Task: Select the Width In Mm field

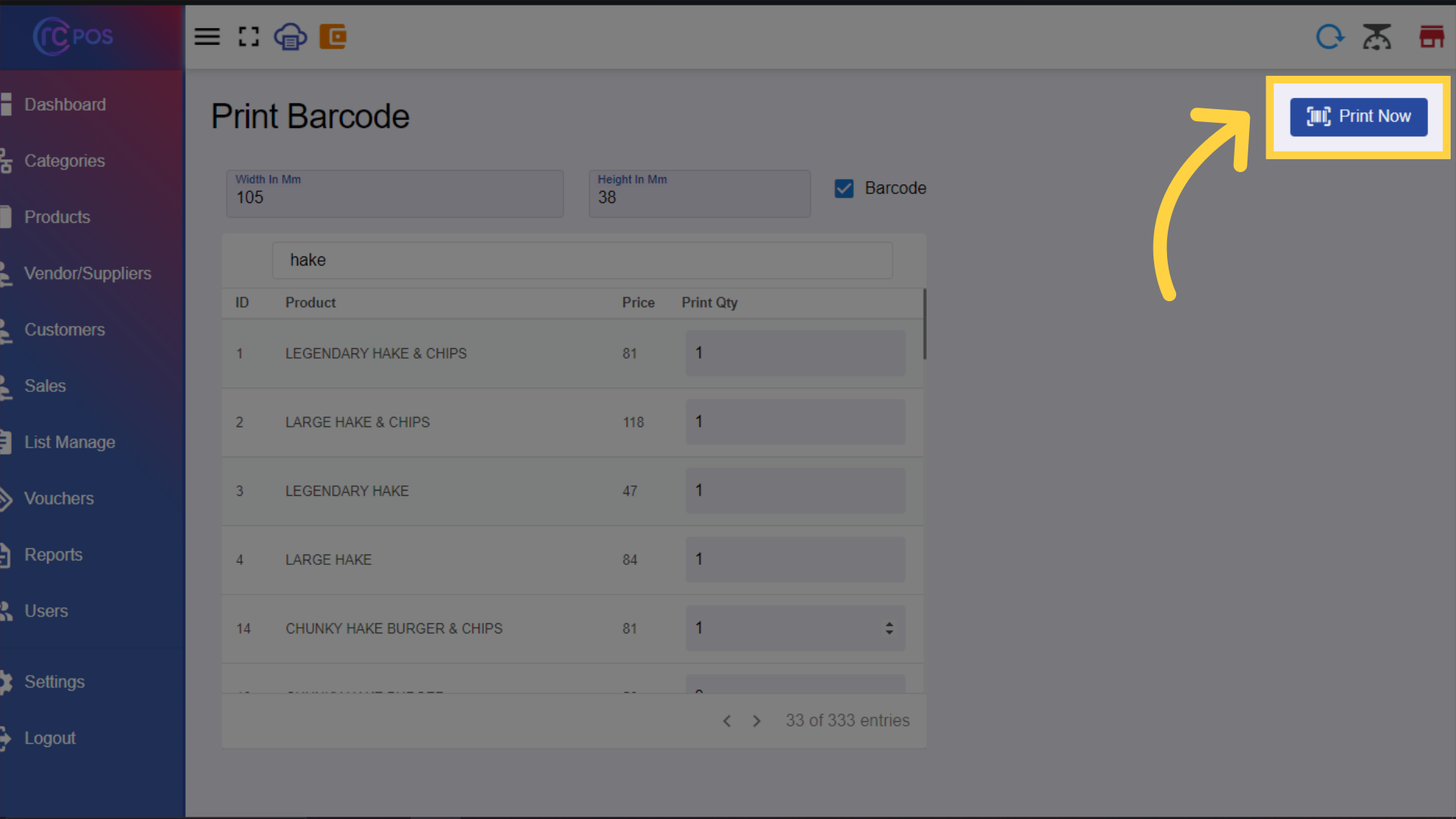Action: 395,193
